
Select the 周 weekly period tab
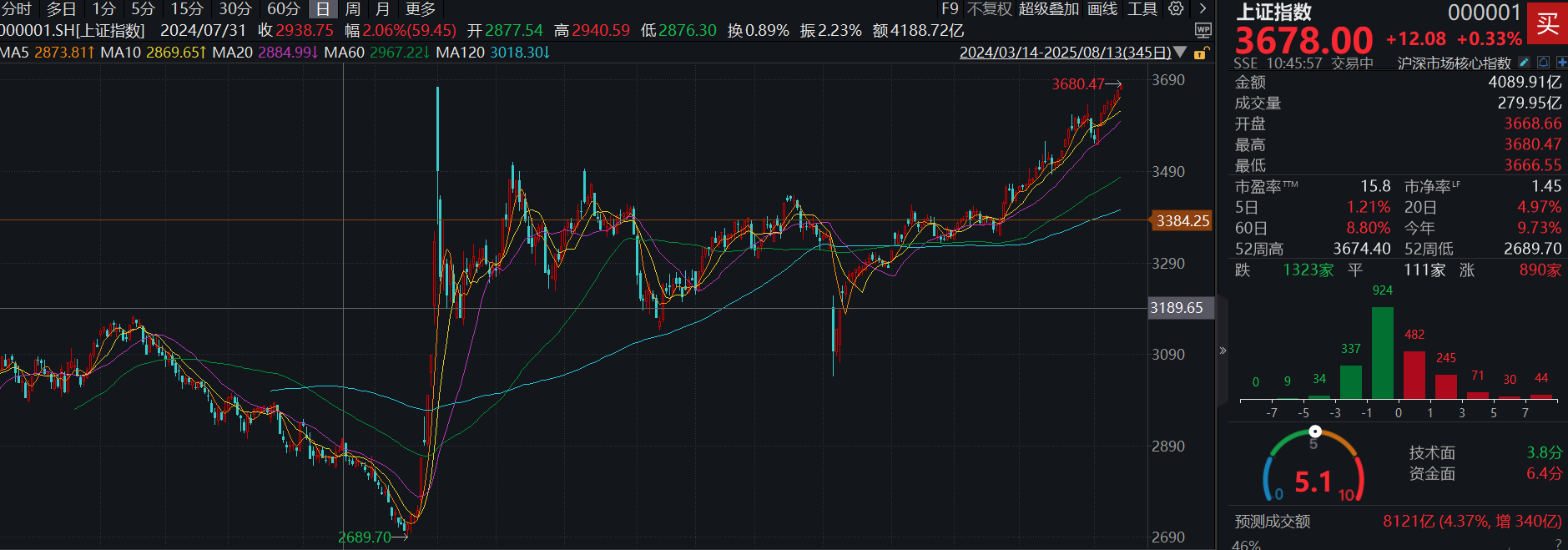coord(353,8)
